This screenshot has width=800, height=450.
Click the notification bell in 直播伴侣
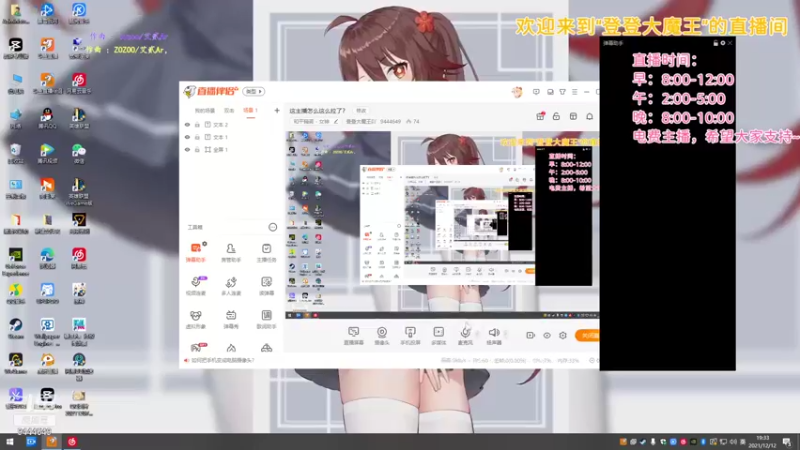point(589,116)
